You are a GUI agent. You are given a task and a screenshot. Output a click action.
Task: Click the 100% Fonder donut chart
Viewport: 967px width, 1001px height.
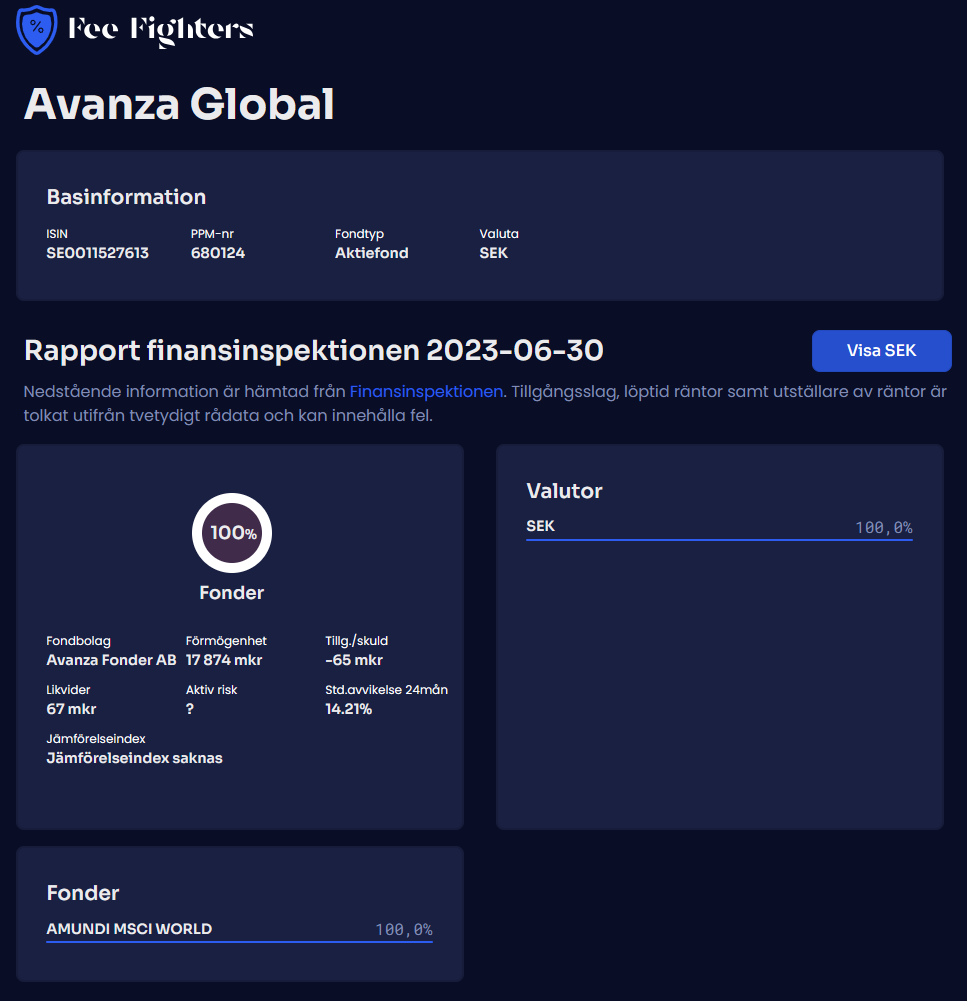coord(232,533)
